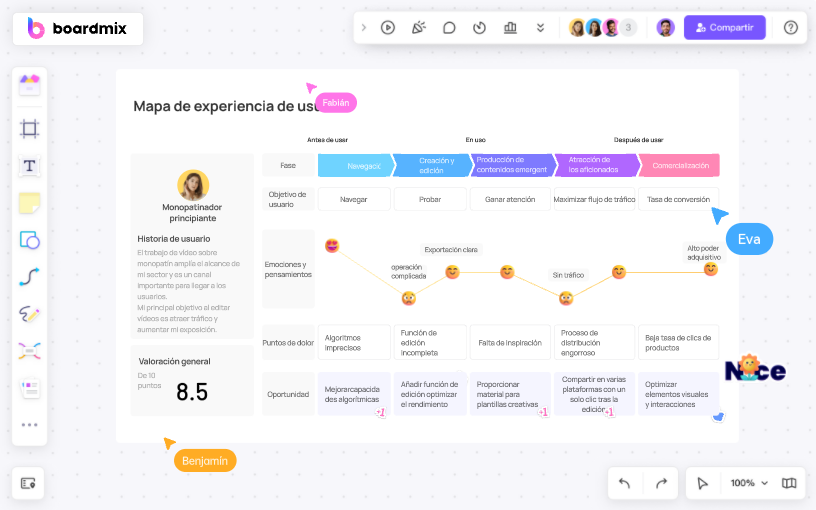Viewport: 816px width, 510px height.
Task: Click the celebration confetti icon
Action: pos(418,28)
